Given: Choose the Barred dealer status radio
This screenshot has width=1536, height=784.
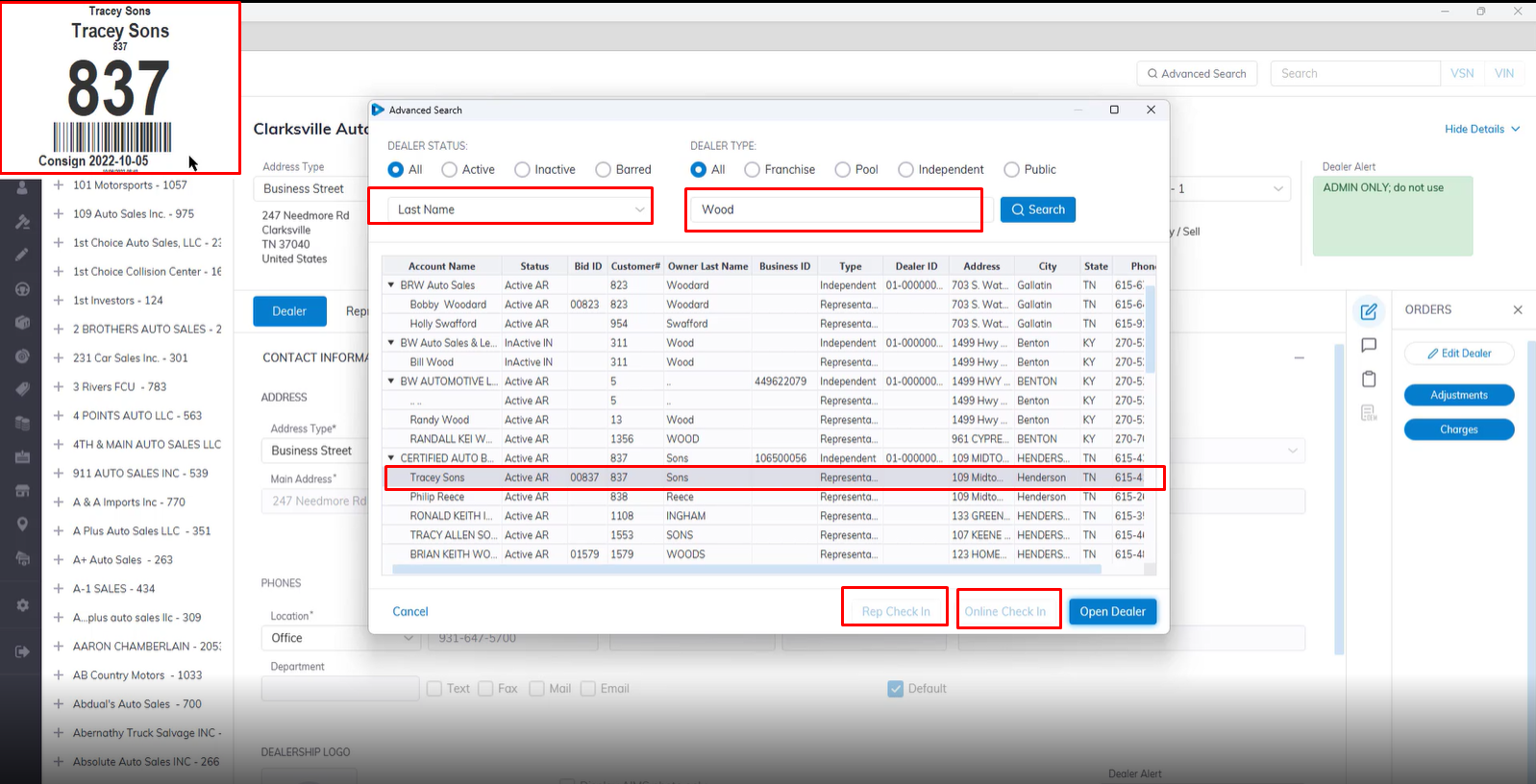Looking at the screenshot, I should tap(603, 170).
